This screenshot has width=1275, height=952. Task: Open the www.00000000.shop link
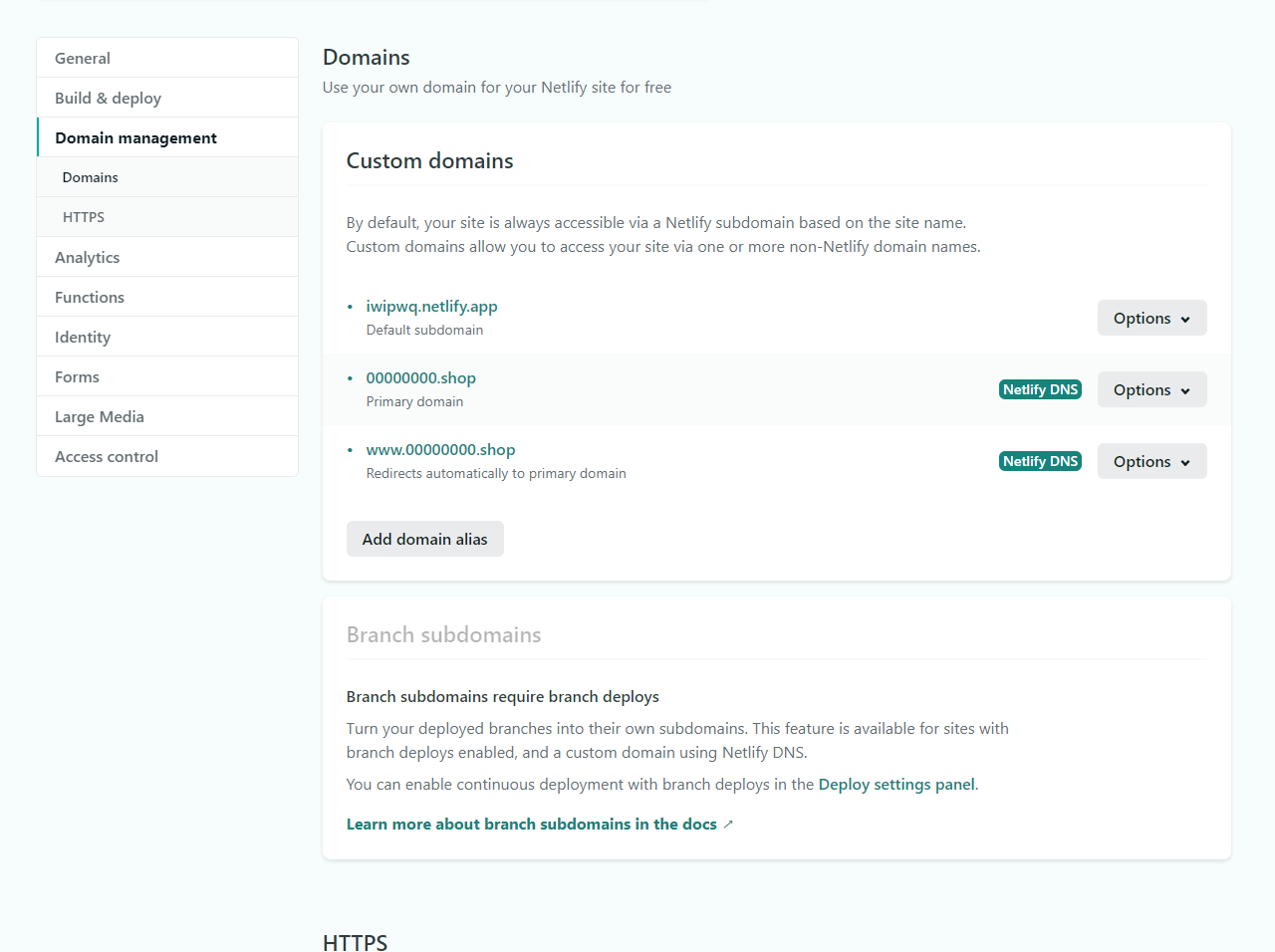440,450
